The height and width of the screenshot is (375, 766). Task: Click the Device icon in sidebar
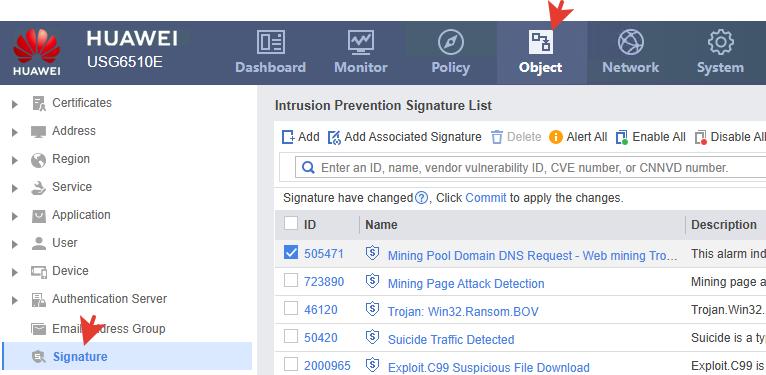(39, 271)
